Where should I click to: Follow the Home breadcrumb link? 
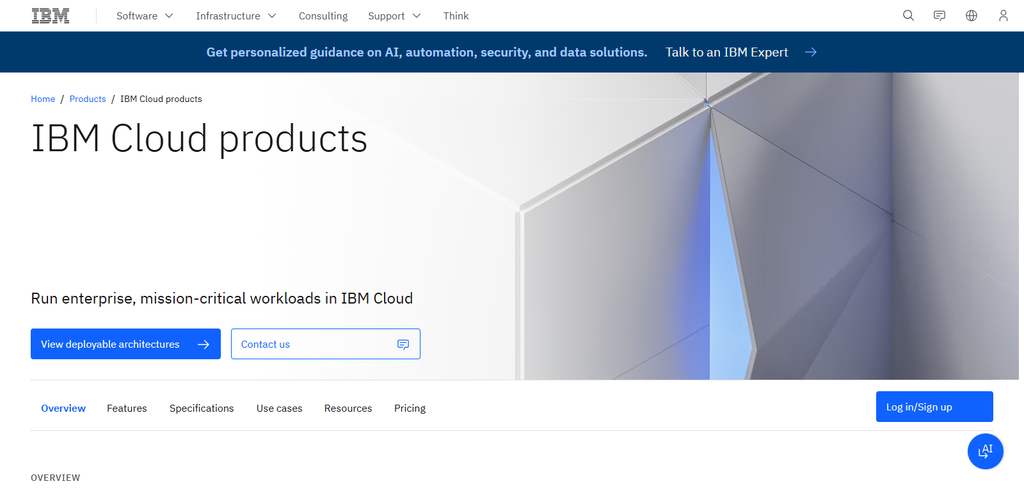[43, 99]
